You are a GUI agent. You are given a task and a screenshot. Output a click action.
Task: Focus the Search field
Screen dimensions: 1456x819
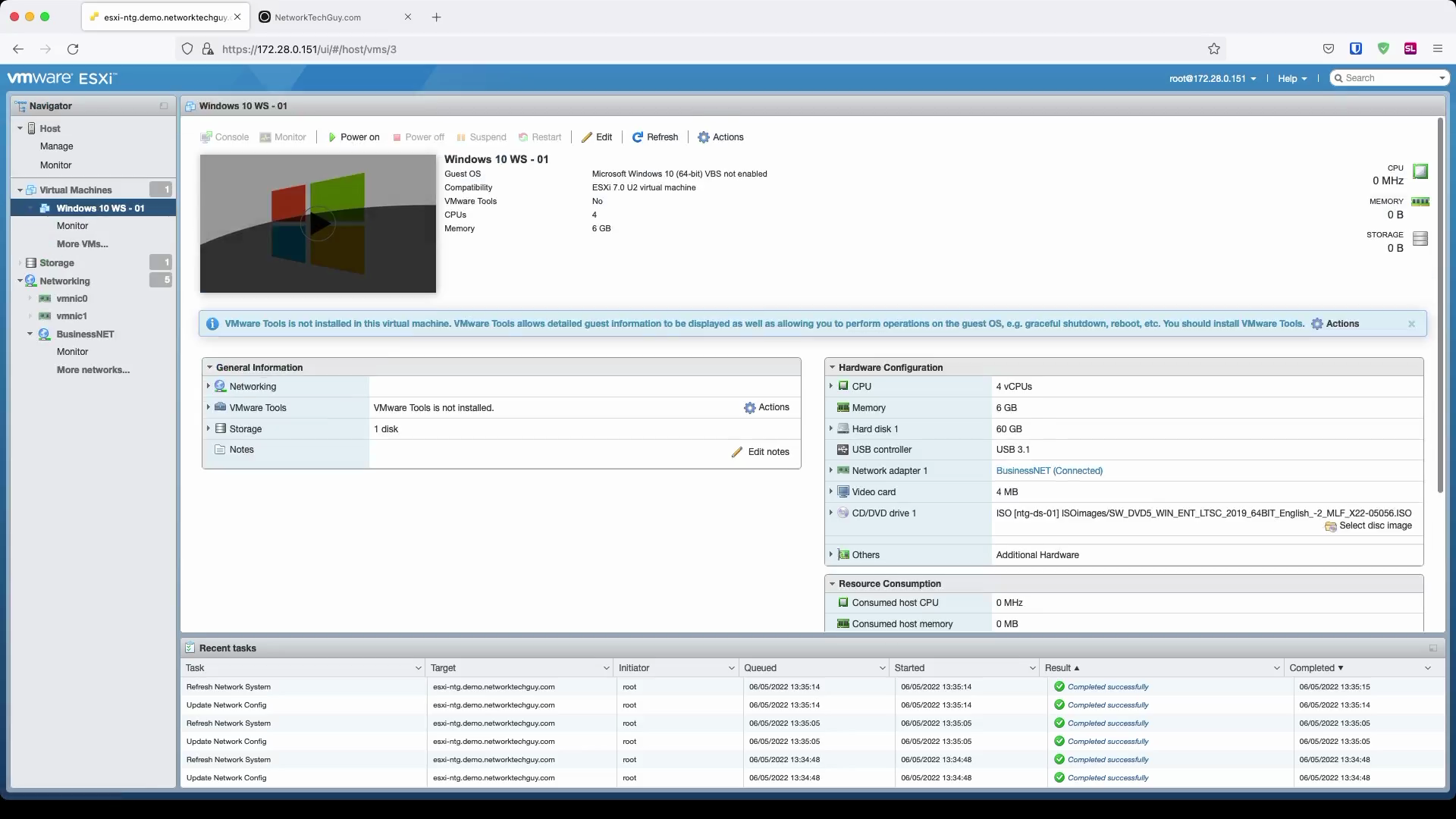(x=1389, y=78)
